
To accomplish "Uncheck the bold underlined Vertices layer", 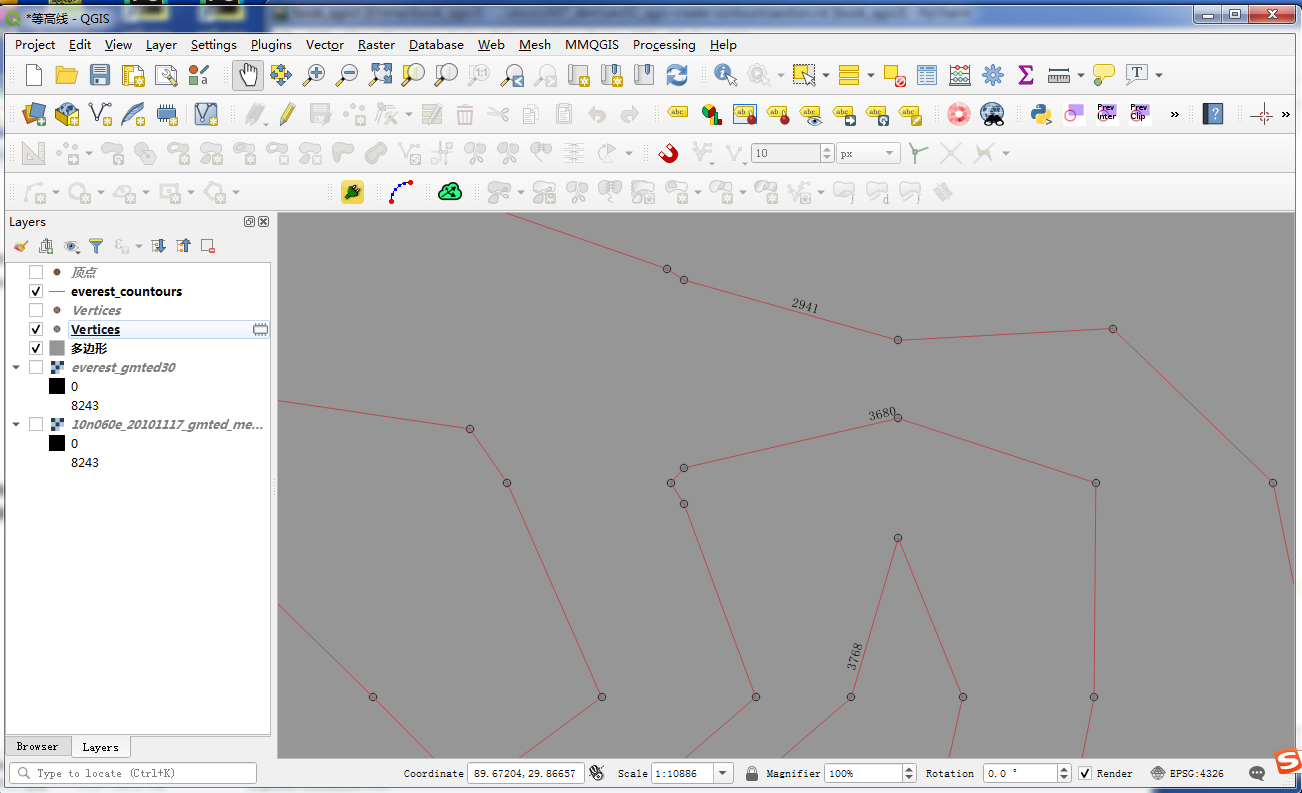I will click(x=36, y=329).
